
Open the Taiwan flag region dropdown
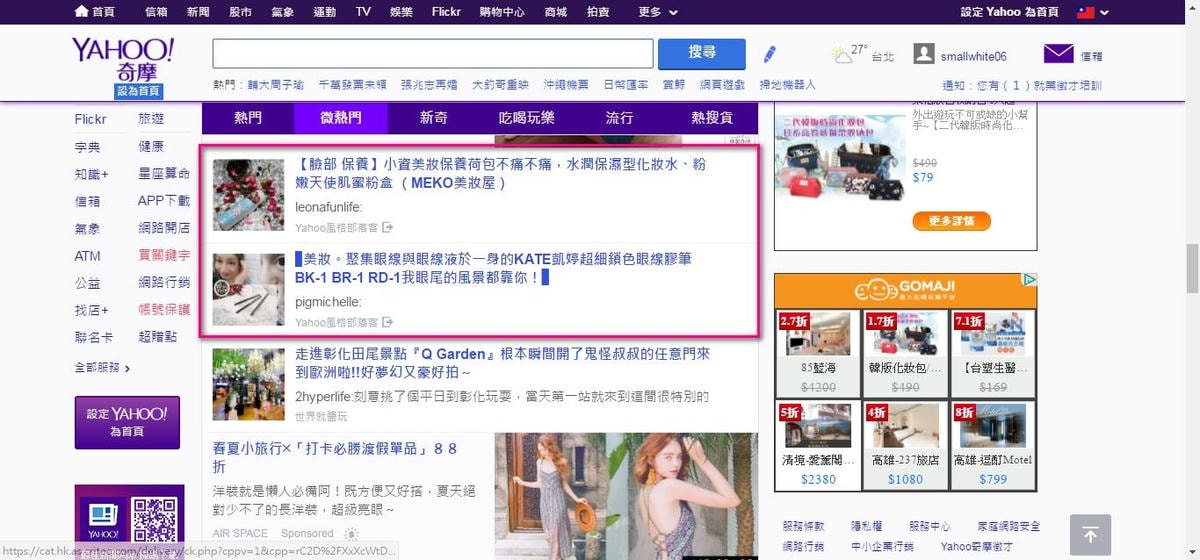point(1085,12)
